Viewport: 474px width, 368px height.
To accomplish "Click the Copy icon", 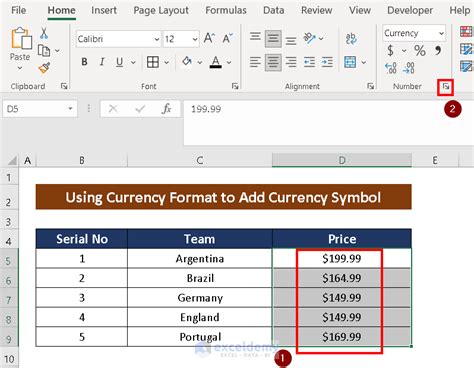I will point(44,51).
